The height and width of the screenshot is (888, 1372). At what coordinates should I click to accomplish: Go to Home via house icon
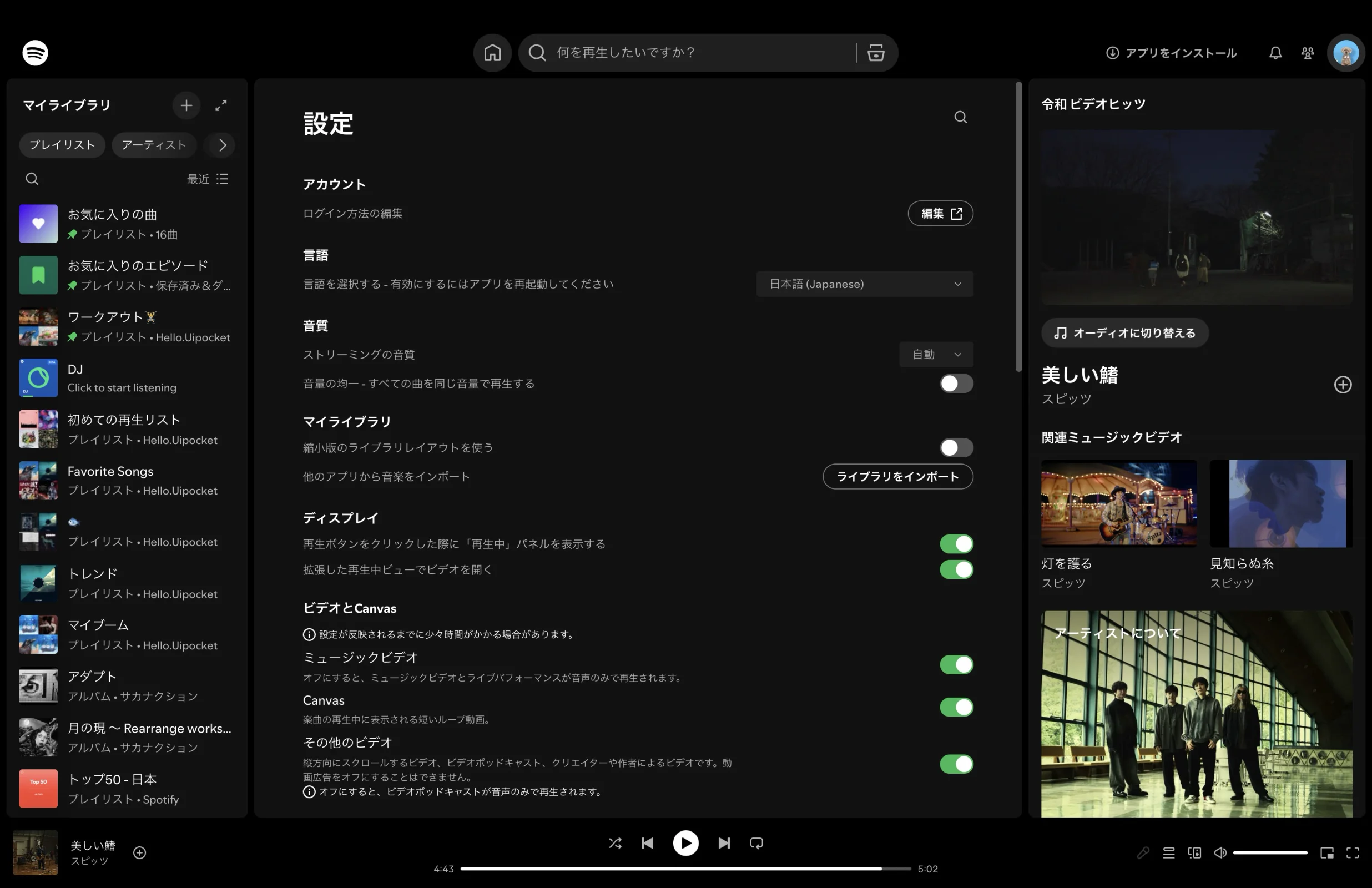[492, 53]
